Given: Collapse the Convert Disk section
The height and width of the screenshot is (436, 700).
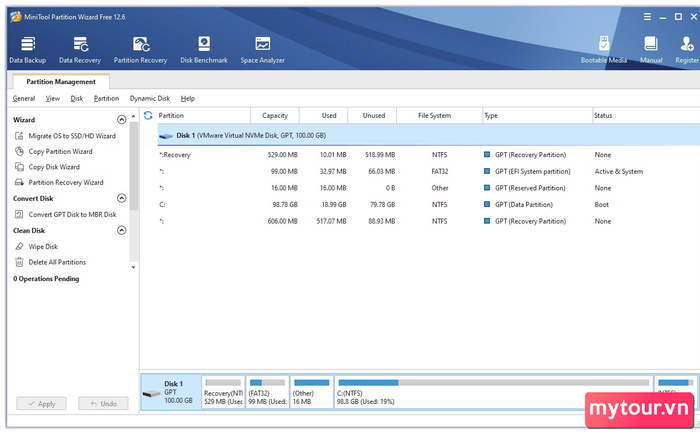Looking at the screenshot, I should 121,198.
